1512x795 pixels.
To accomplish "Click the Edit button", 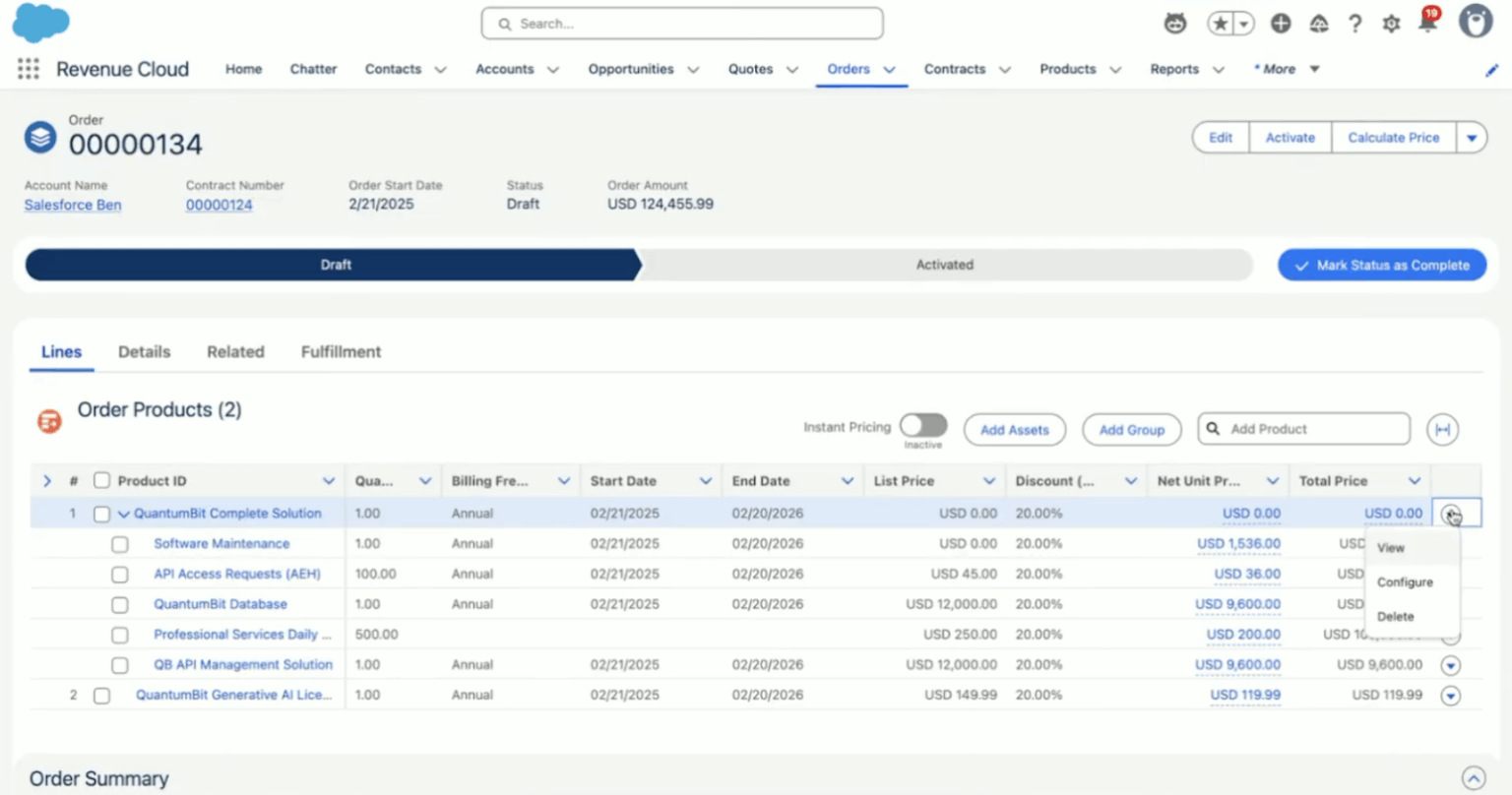I will coord(1221,138).
